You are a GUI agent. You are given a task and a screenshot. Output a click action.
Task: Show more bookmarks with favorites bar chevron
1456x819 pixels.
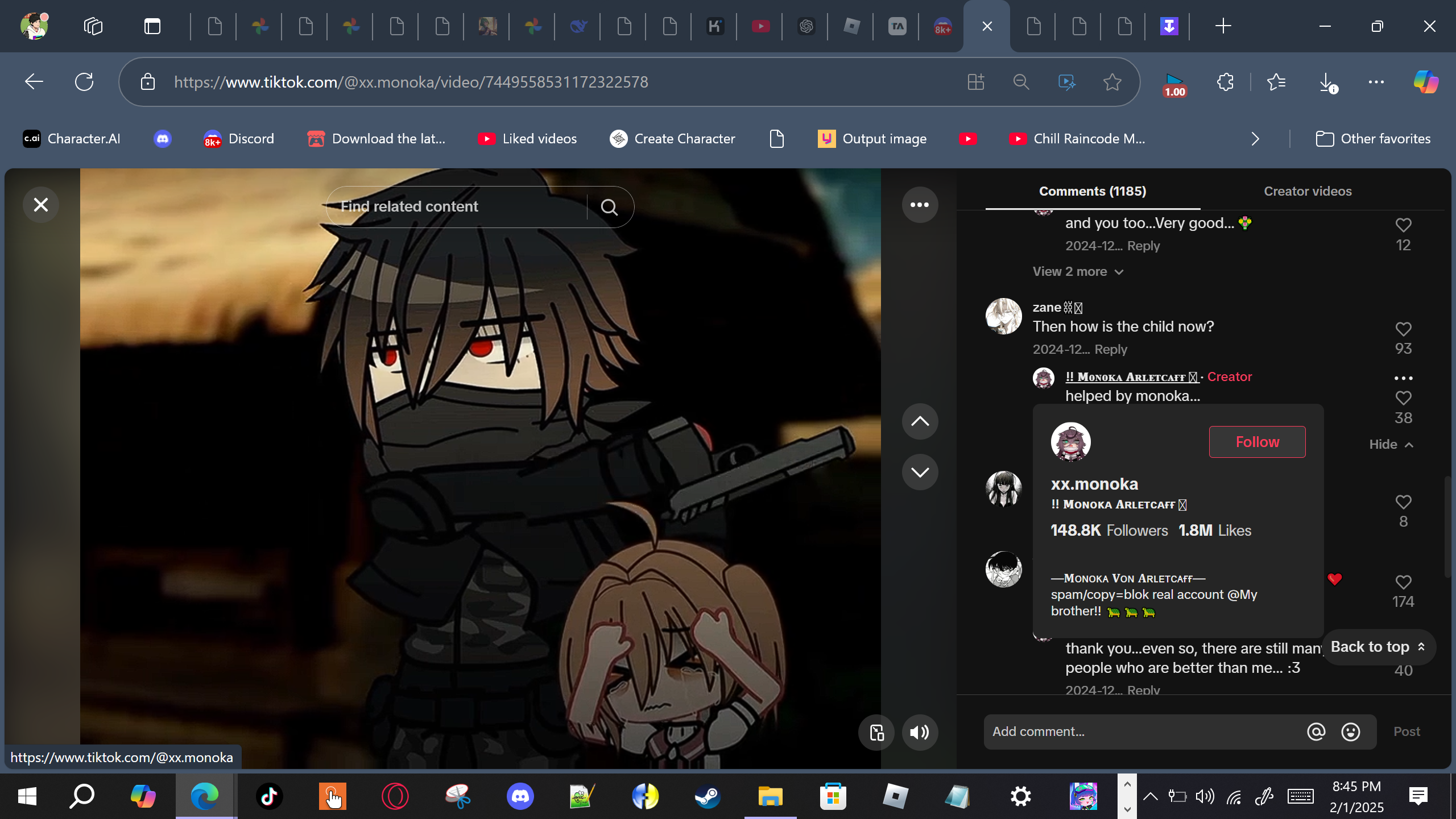pos(1255,139)
